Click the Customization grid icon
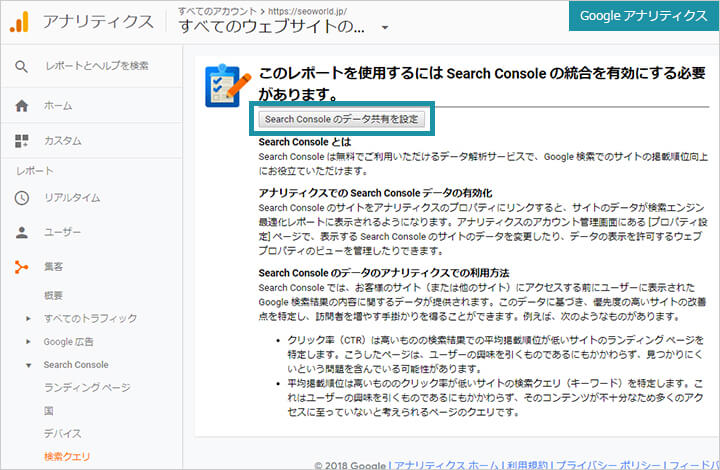 click(22, 141)
